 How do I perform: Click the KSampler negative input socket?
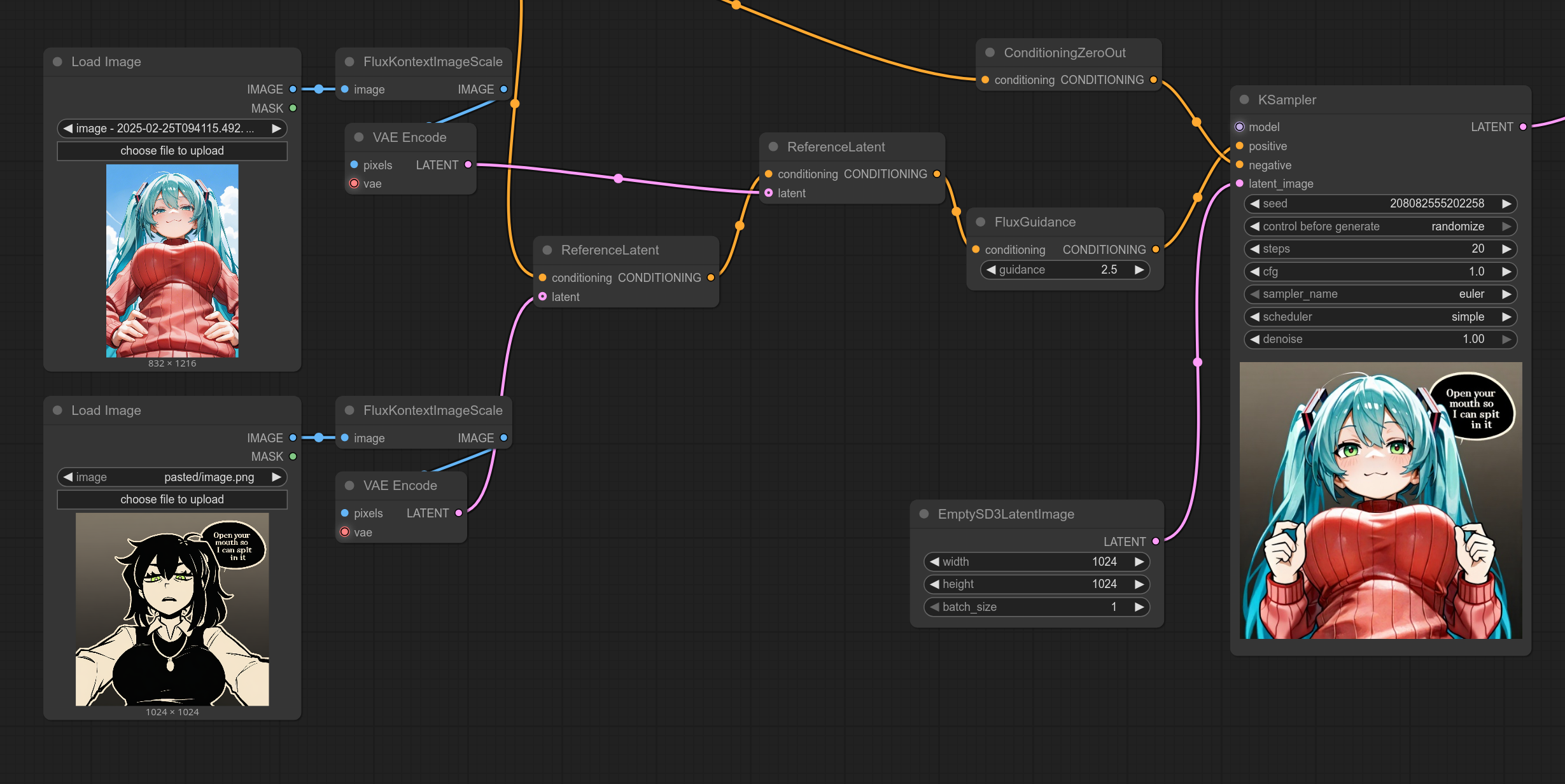point(1239,165)
